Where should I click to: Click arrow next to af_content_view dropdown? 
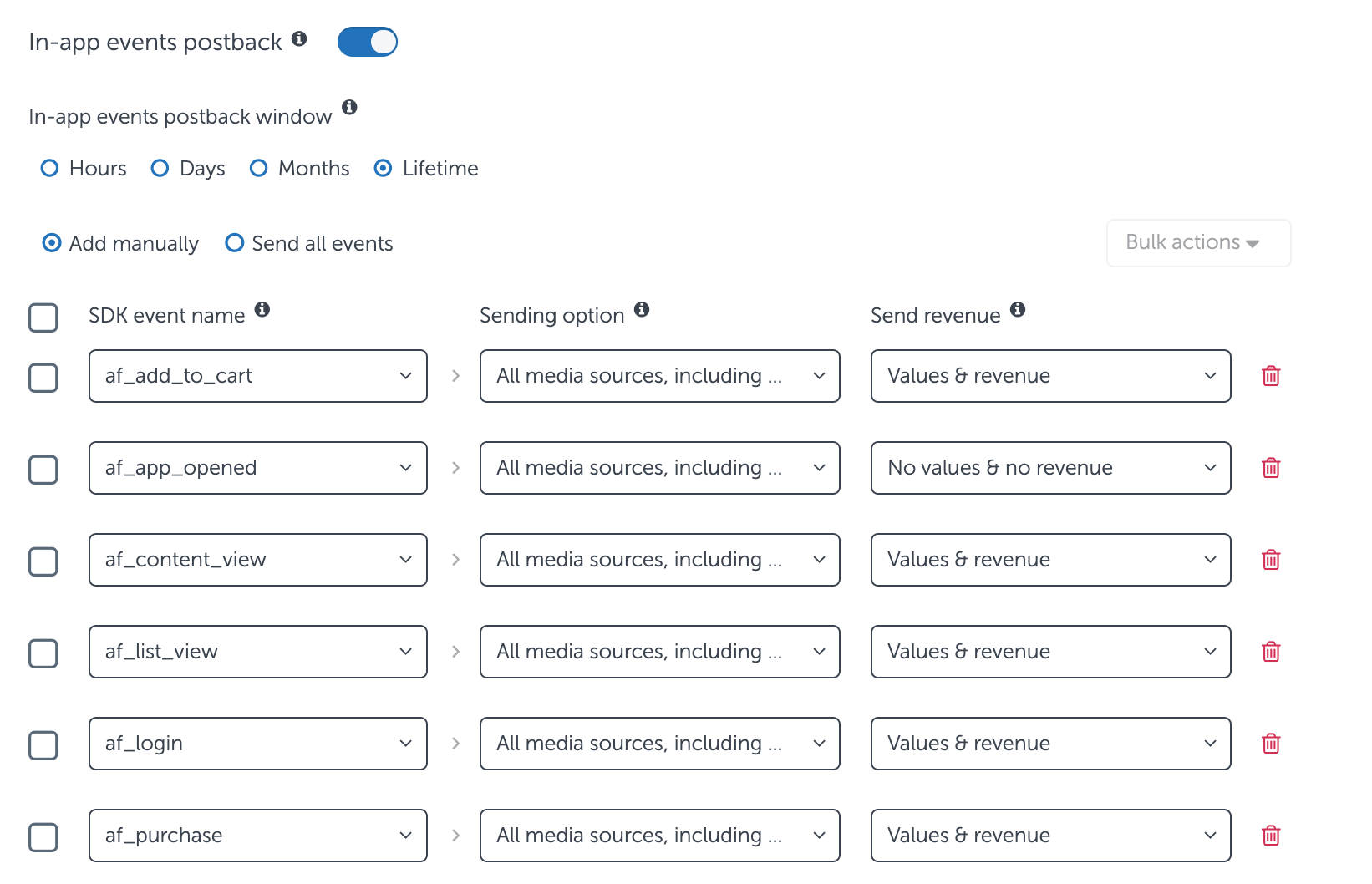455,560
